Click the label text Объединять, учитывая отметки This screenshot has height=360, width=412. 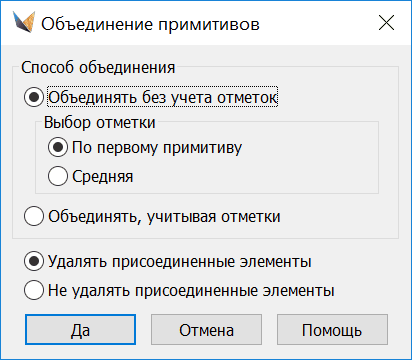pos(164,217)
